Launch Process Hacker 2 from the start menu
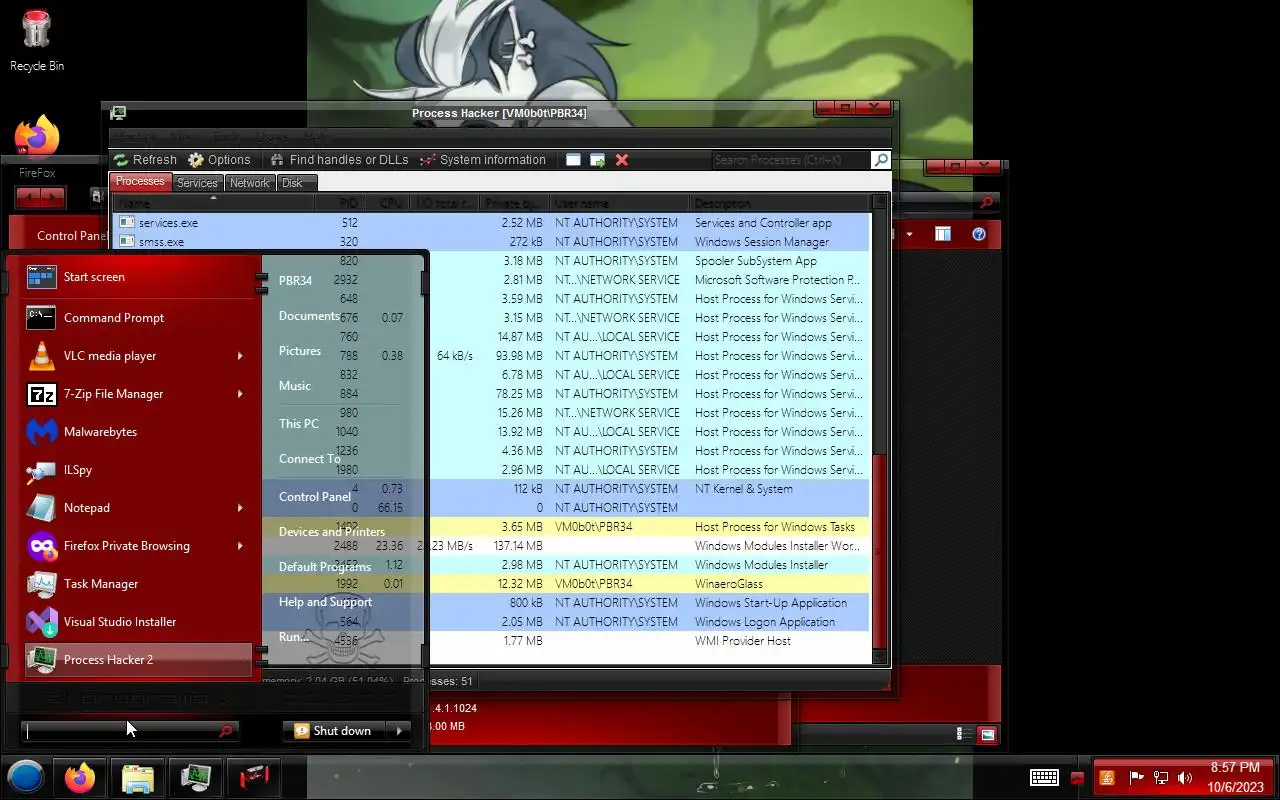Image resolution: width=1280 pixels, height=800 pixels. tap(139, 660)
